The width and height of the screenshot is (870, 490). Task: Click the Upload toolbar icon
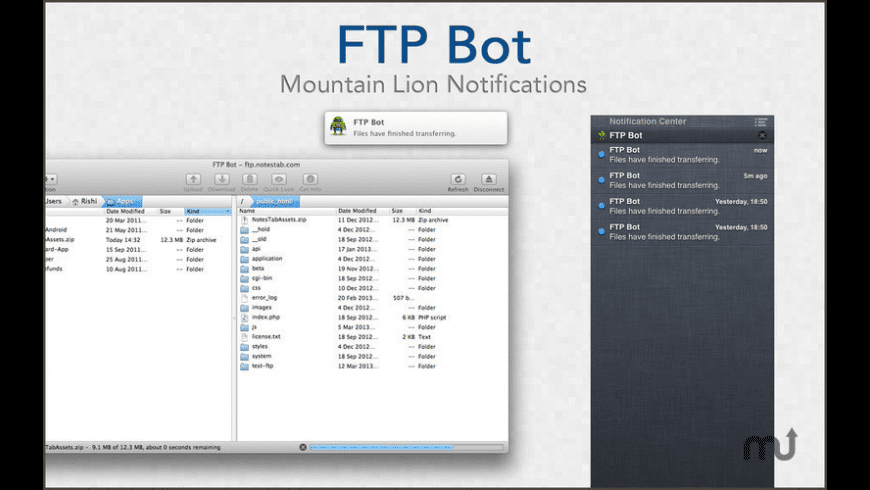pyautogui.click(x=193, y=179)
